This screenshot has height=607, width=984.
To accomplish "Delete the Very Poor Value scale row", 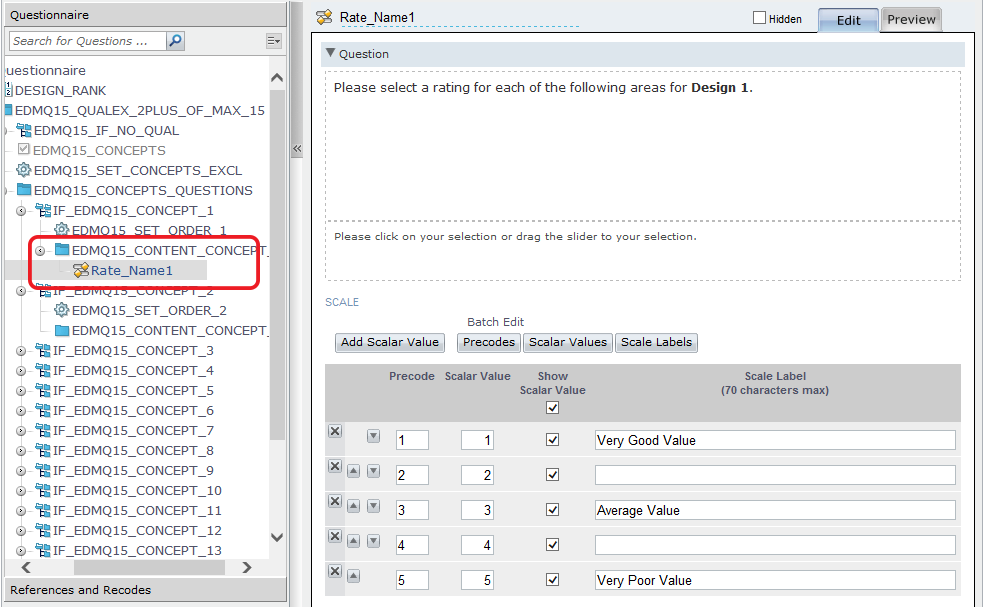I will point(335,571).
